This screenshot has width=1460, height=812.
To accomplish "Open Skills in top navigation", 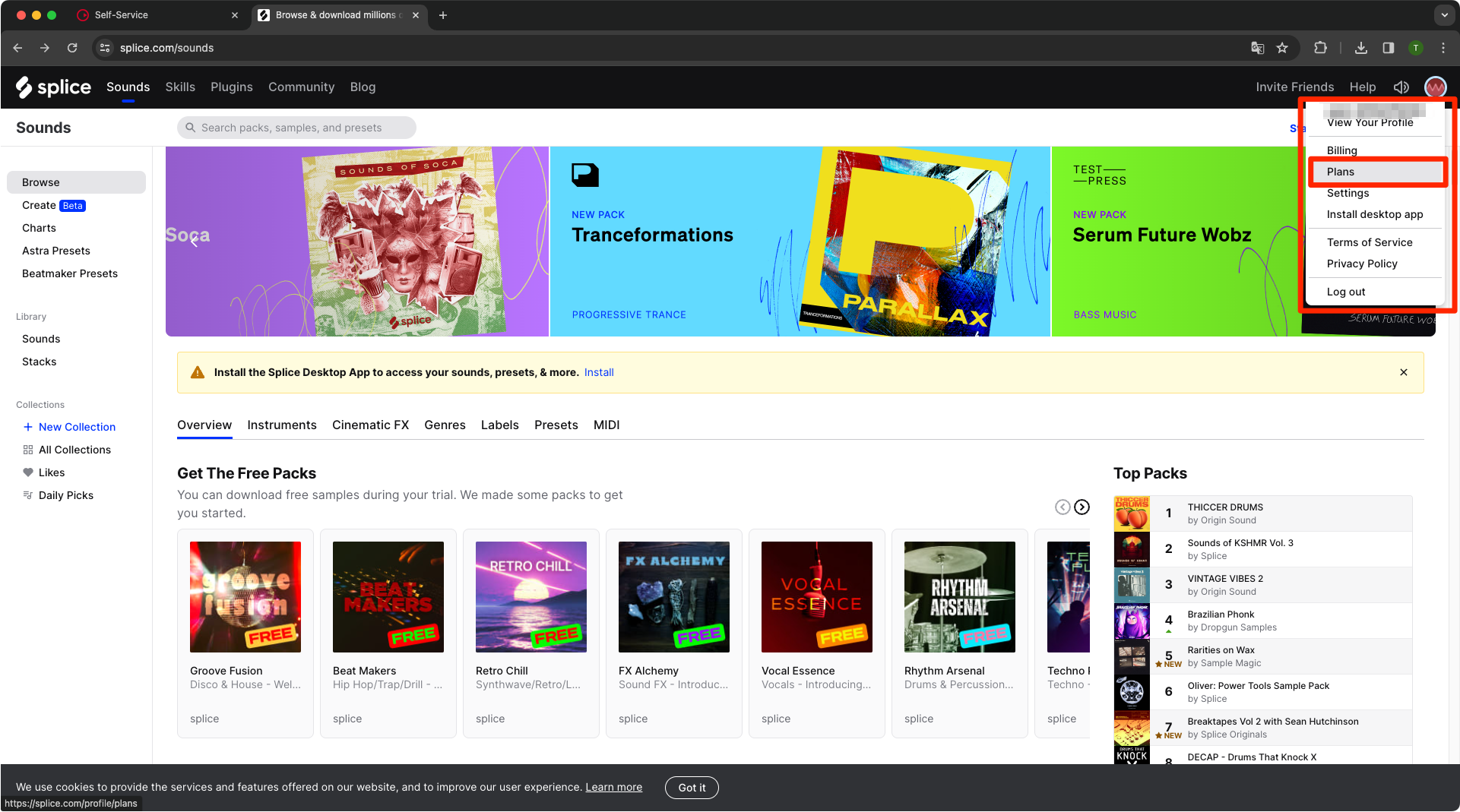I will click(x=180, y=87).
